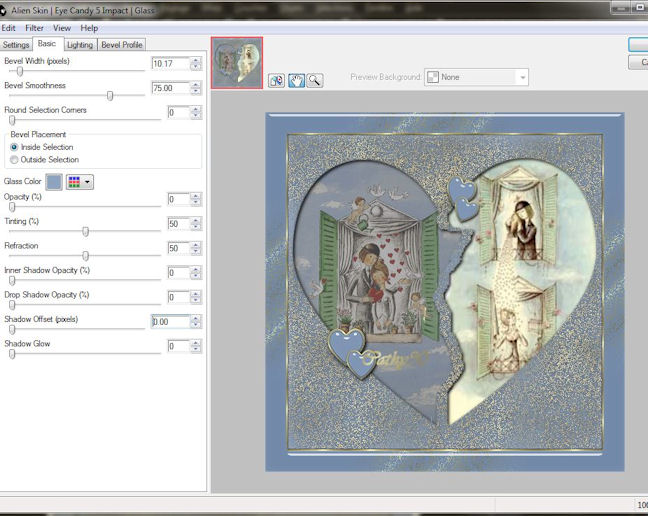Click the Round Selection Corners spinner arrows

click(x=196, y=112)
